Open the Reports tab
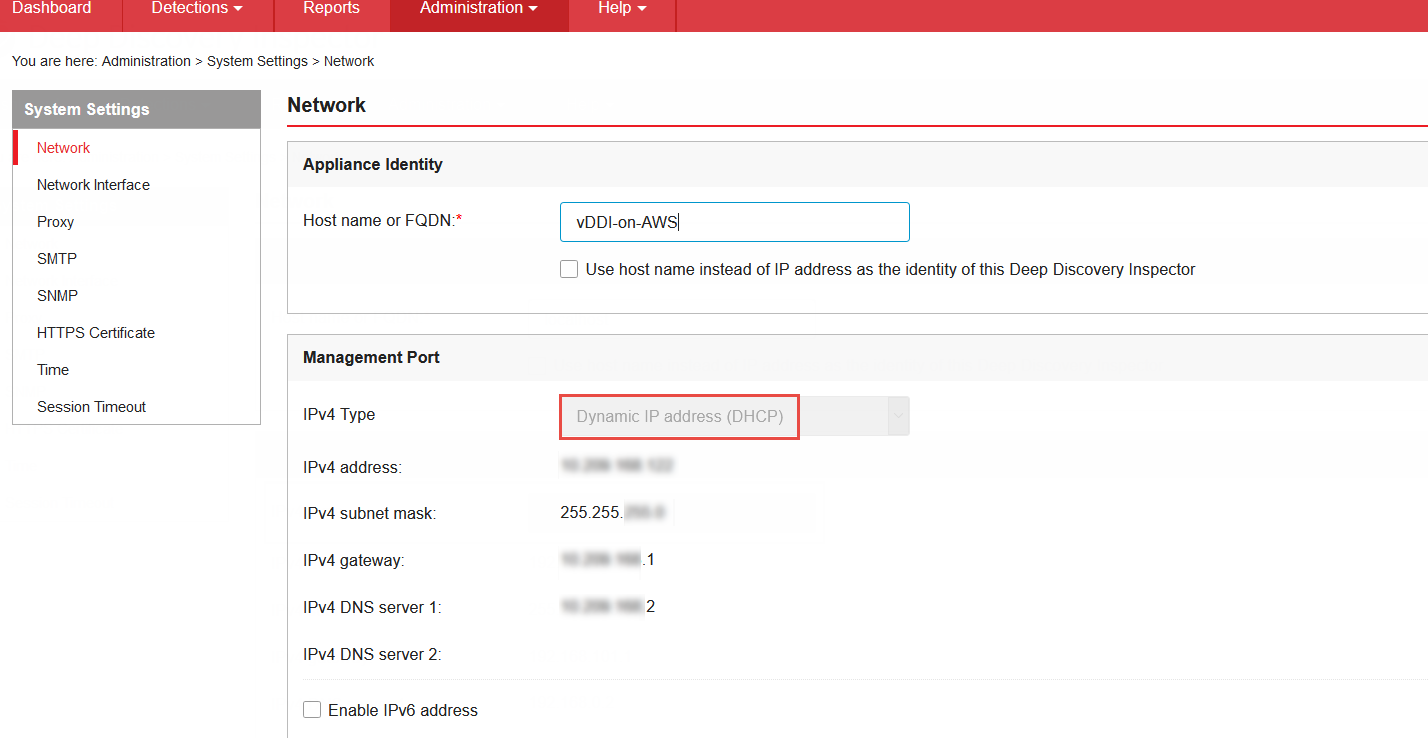The image size is (1428, 738). 331,9
